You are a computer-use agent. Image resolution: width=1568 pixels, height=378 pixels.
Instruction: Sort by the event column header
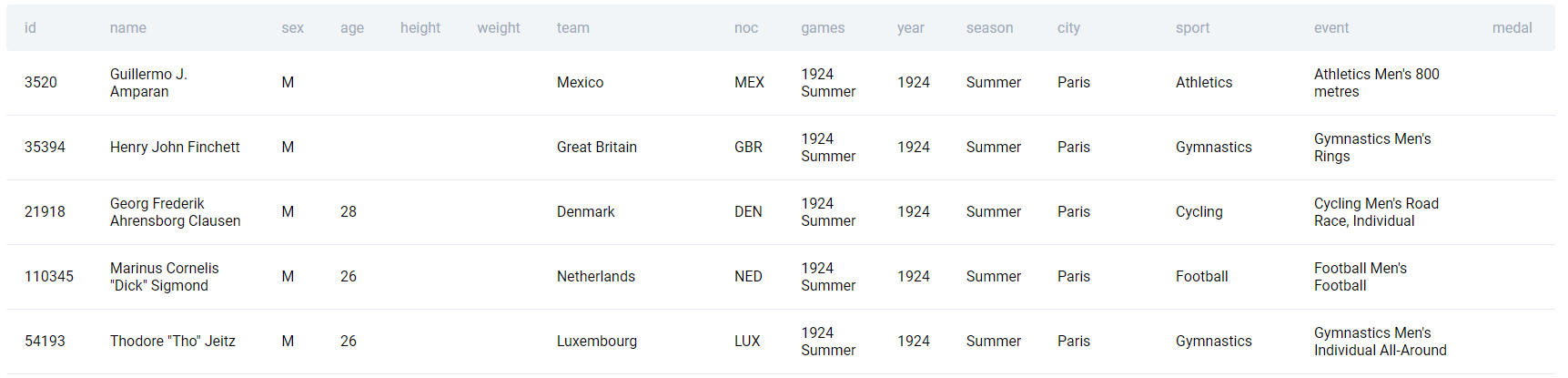click(1331, 28)
